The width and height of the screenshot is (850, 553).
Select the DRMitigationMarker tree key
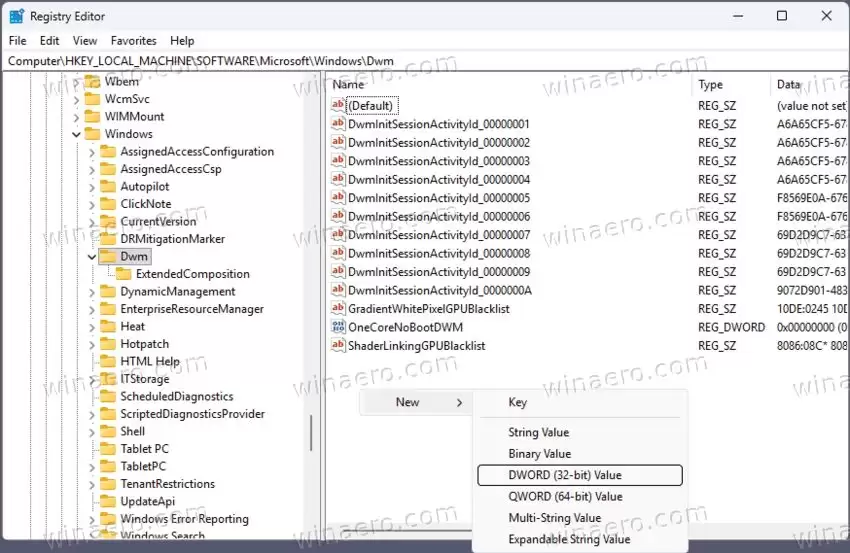[x=172, y=239]
